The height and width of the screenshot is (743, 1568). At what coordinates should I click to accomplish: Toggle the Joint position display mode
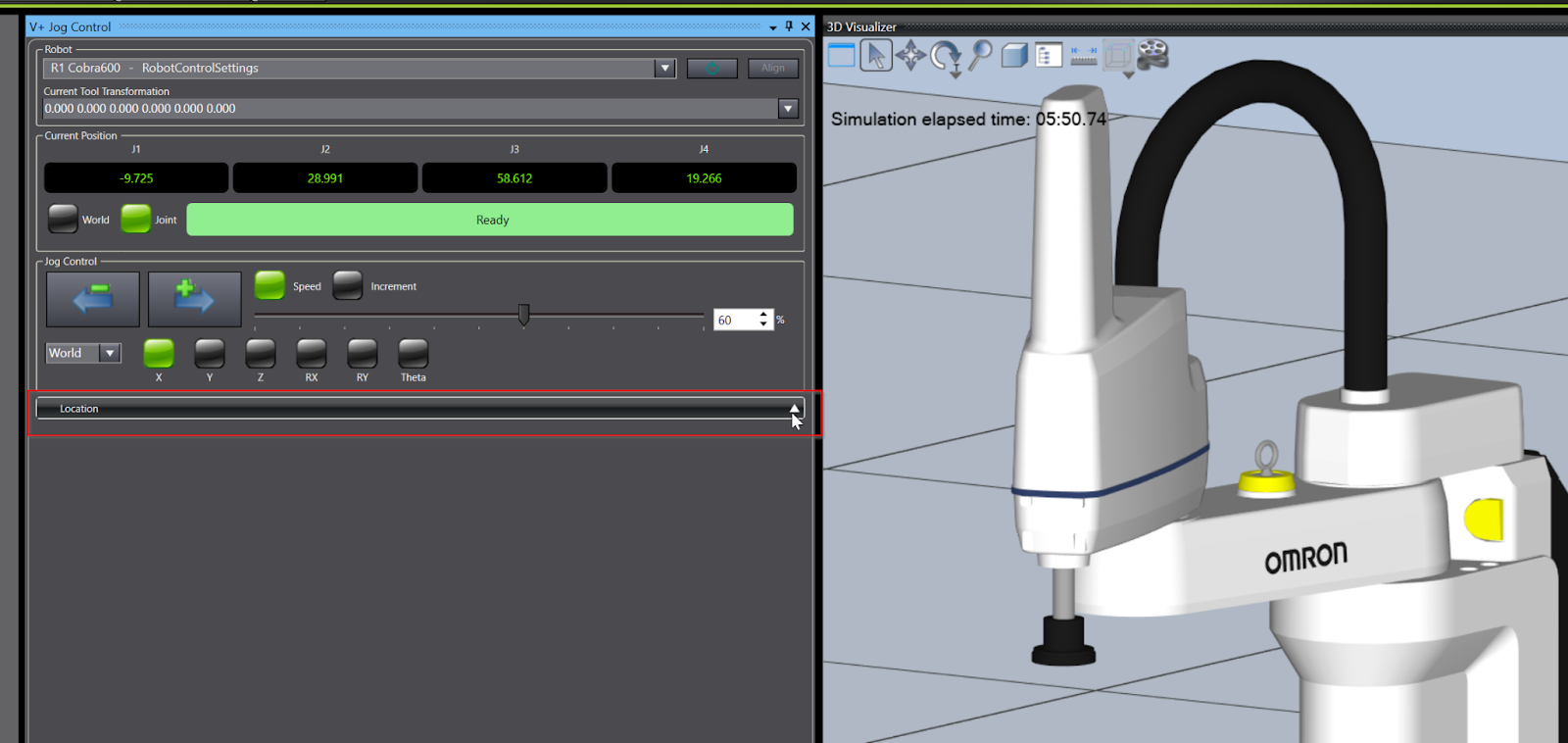pos(136,219)
